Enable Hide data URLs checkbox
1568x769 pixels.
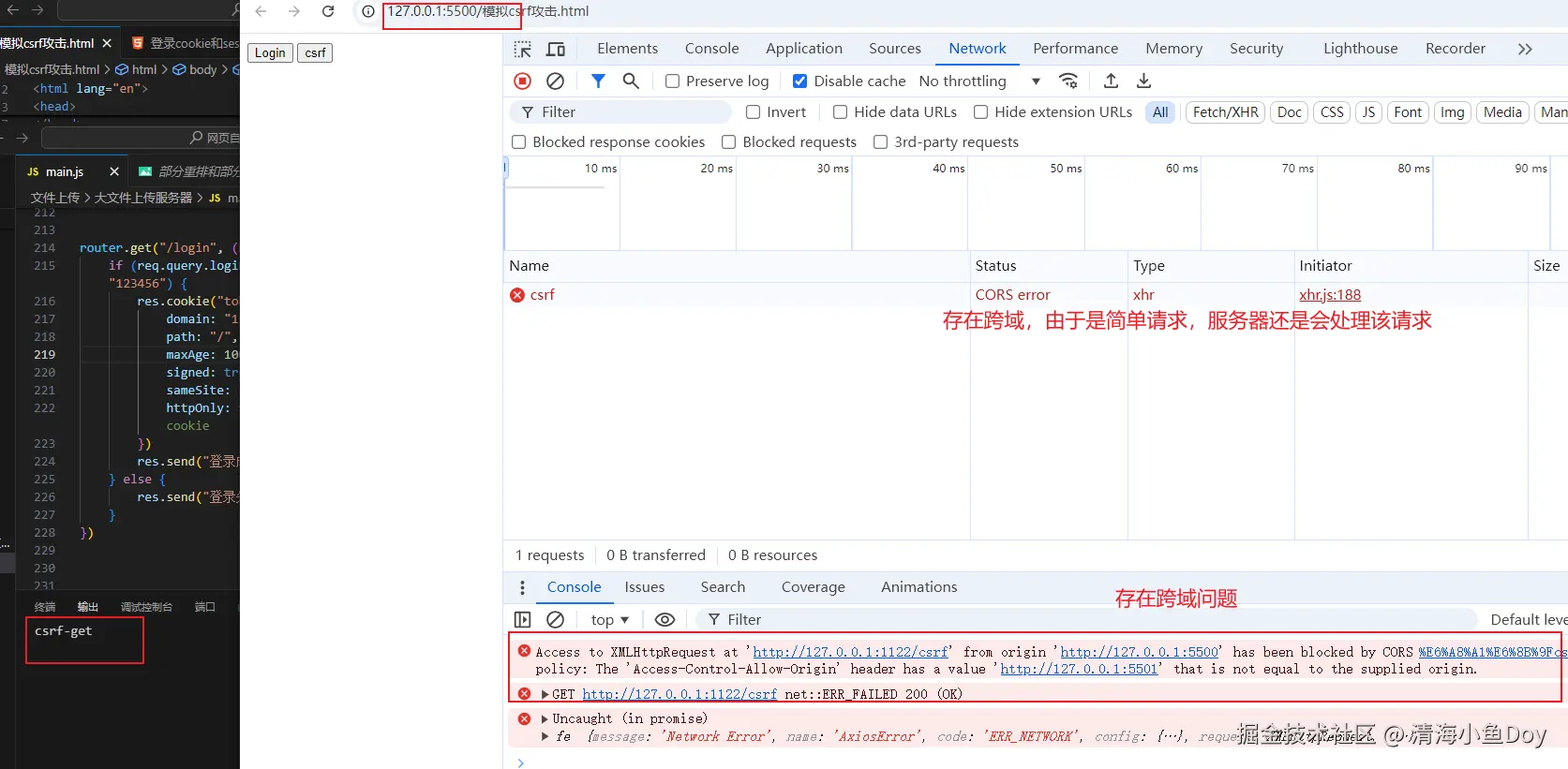coord(840,112)
